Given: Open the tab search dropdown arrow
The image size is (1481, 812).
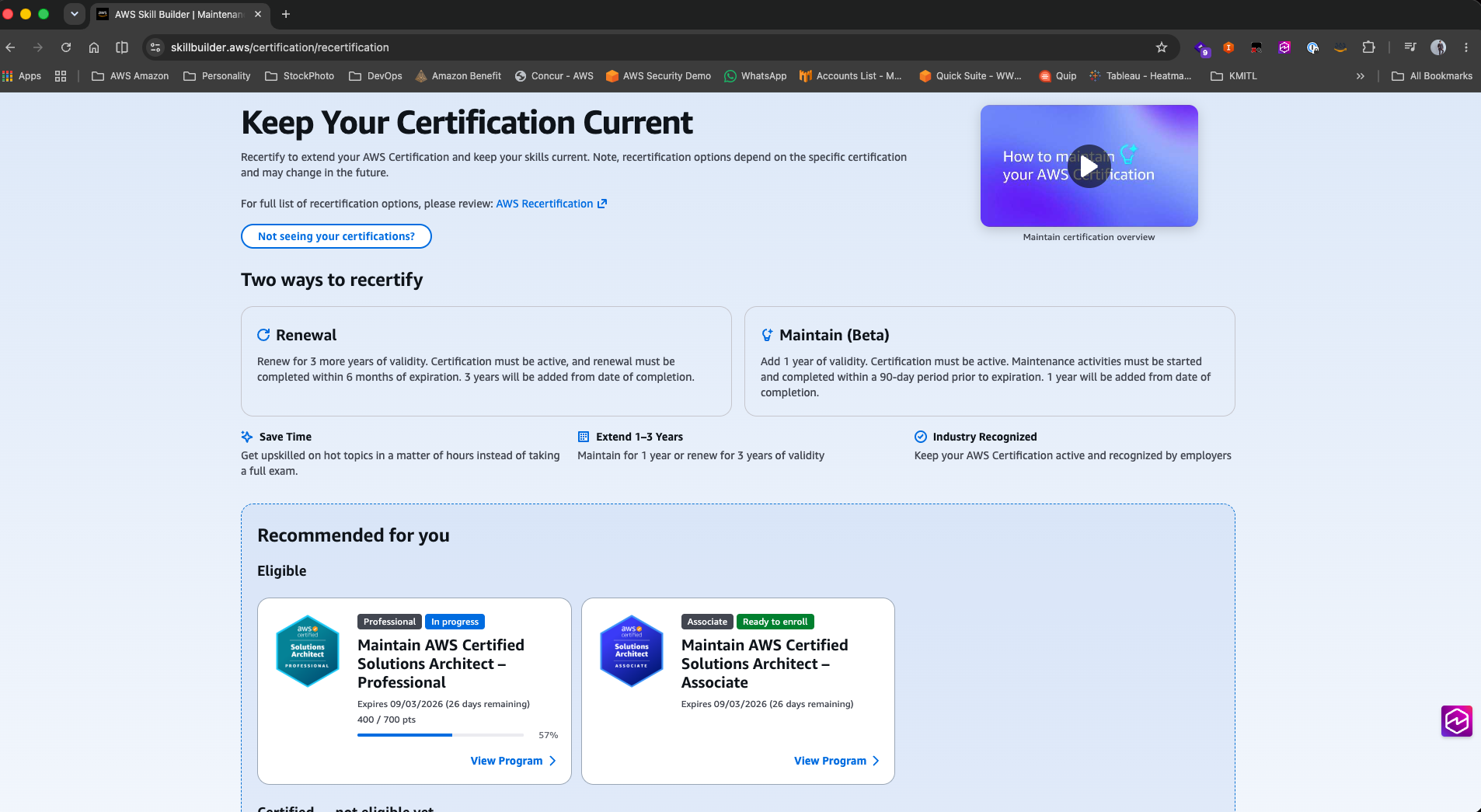Looking at the screenshot, I should pyautogui.click(x=75, y=14).
